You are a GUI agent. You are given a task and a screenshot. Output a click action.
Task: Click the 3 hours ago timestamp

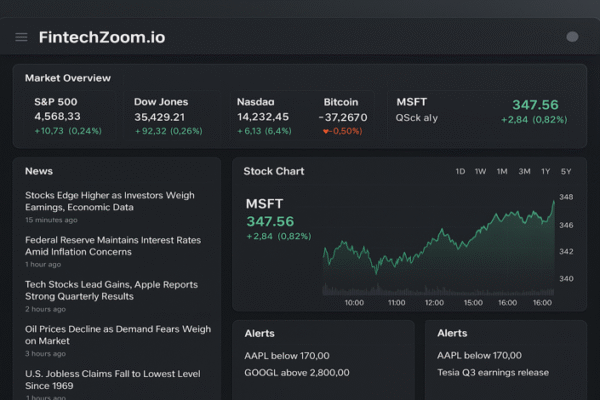[x=46, y=354]
